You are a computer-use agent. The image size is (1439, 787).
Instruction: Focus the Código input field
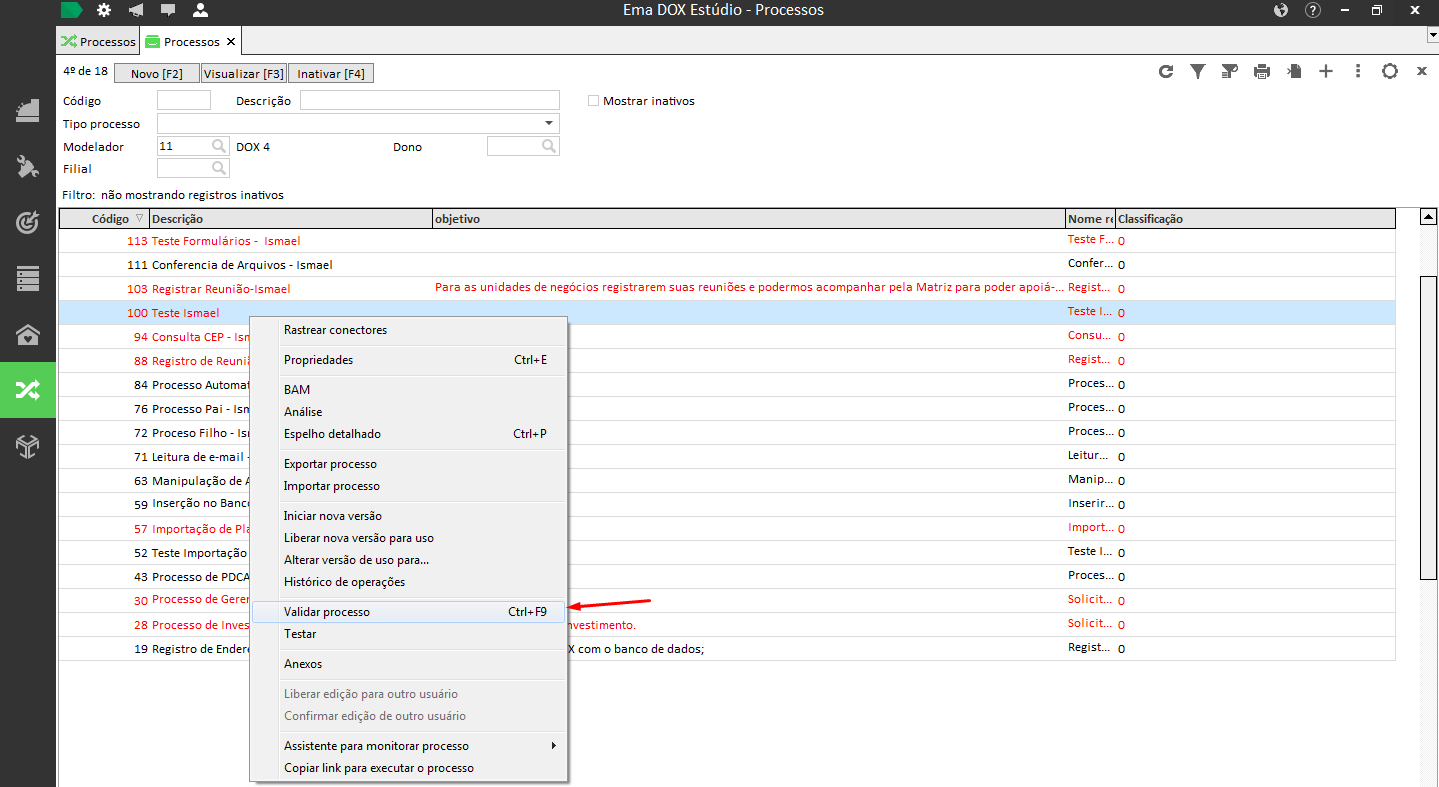pos(184,100)
